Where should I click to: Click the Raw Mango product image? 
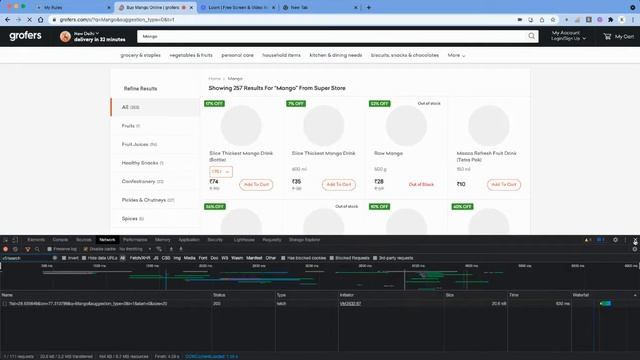coord(407,126)
